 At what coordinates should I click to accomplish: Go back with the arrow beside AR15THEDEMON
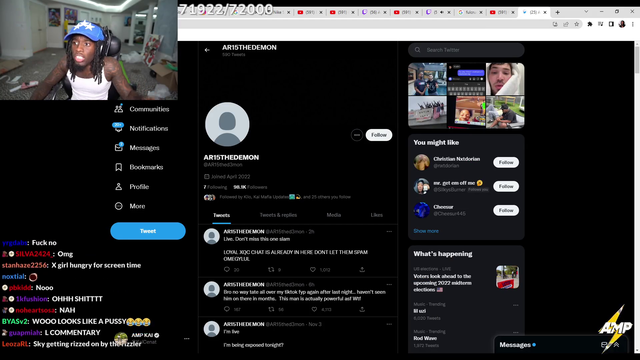(x=207, y=50)
